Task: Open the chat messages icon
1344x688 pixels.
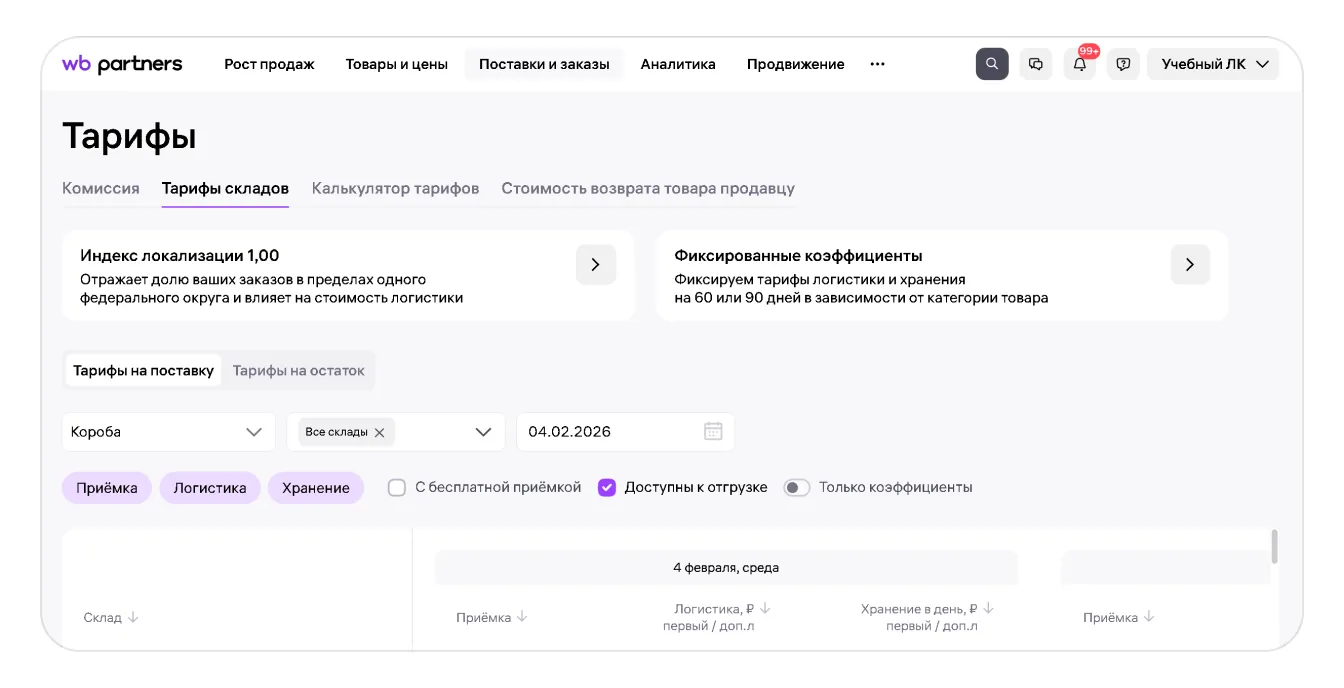Action: point(1036,64)
